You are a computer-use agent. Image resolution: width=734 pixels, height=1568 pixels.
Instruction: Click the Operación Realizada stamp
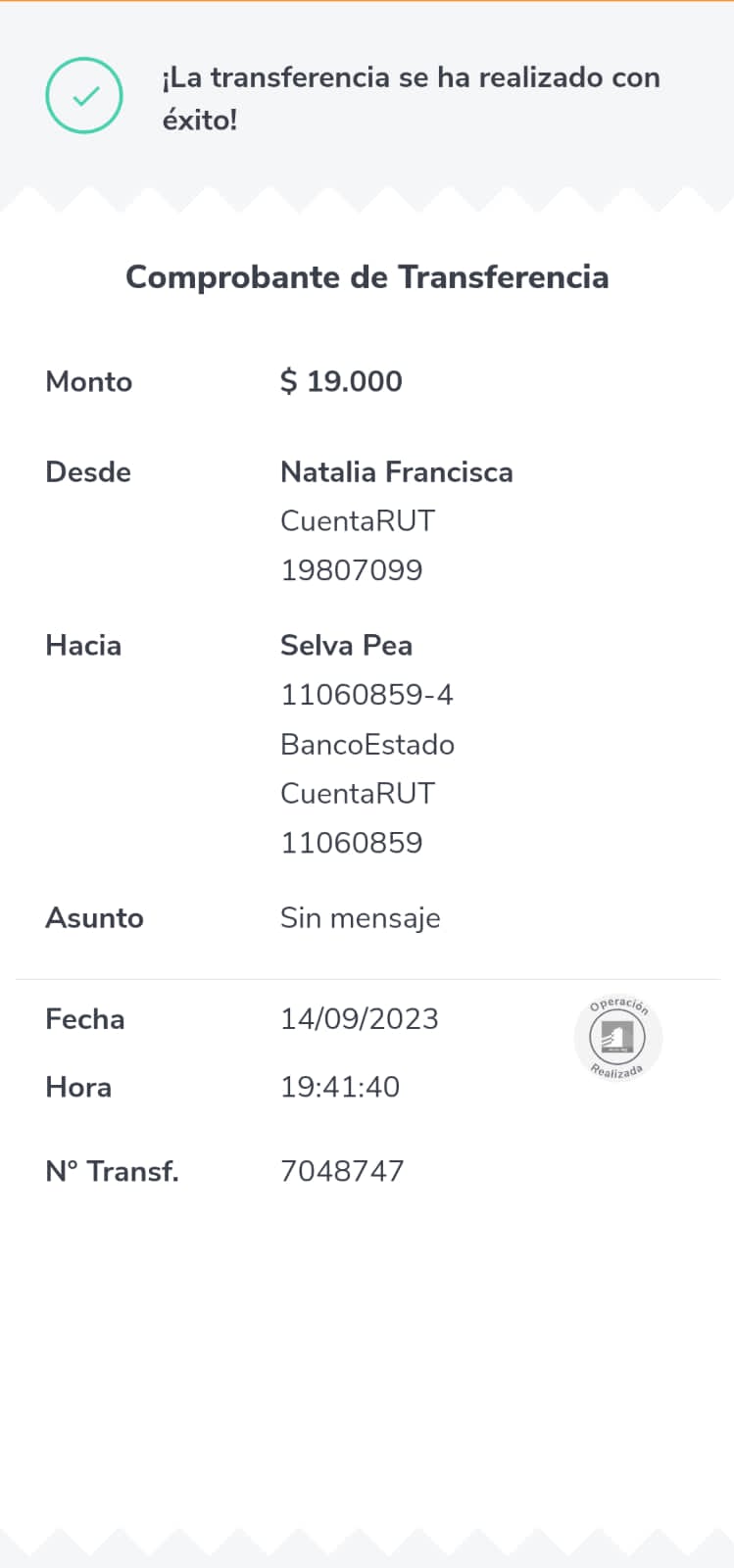617,1038
